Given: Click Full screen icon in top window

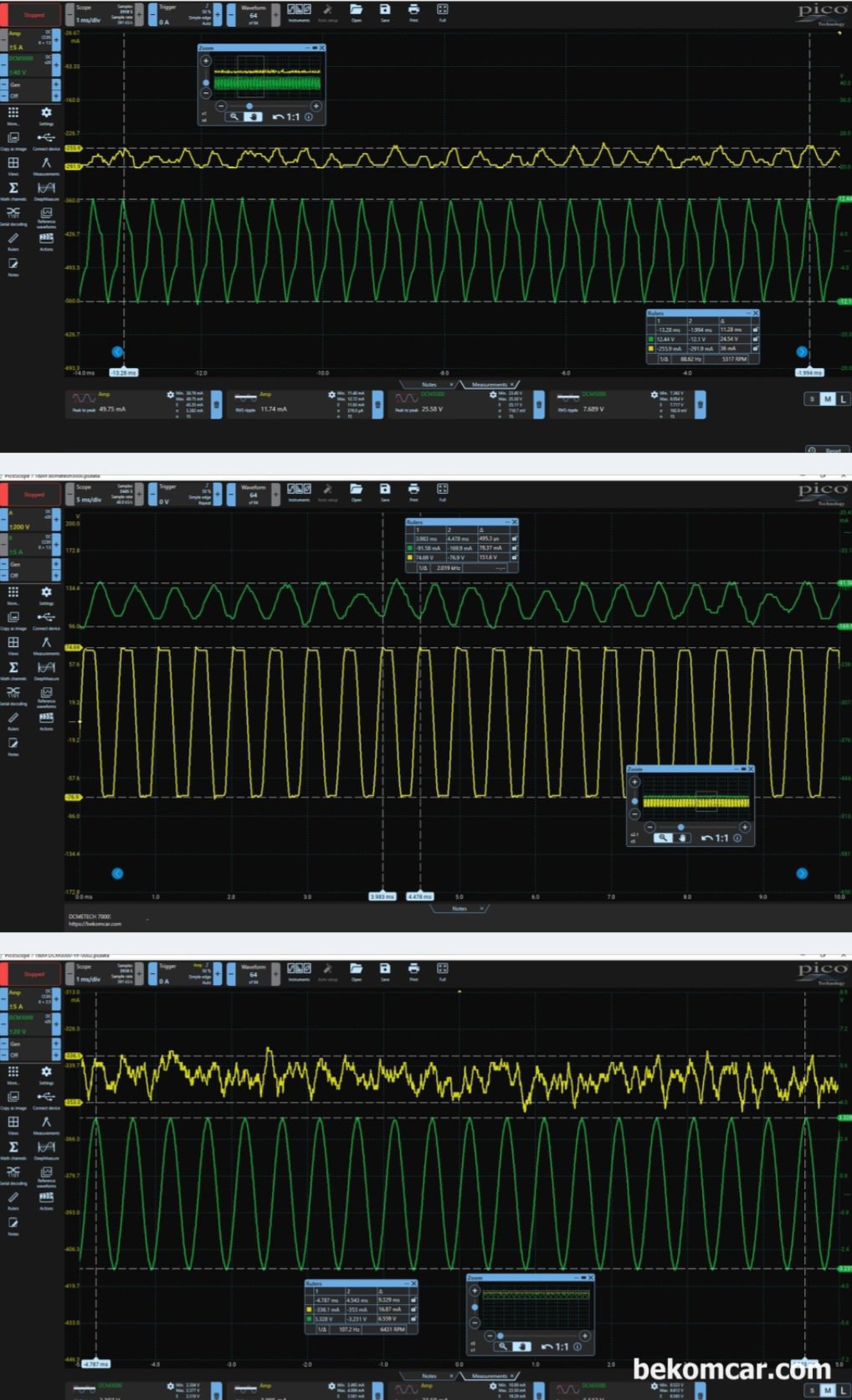Looking at the screenshot, I should tap(442, 9).
